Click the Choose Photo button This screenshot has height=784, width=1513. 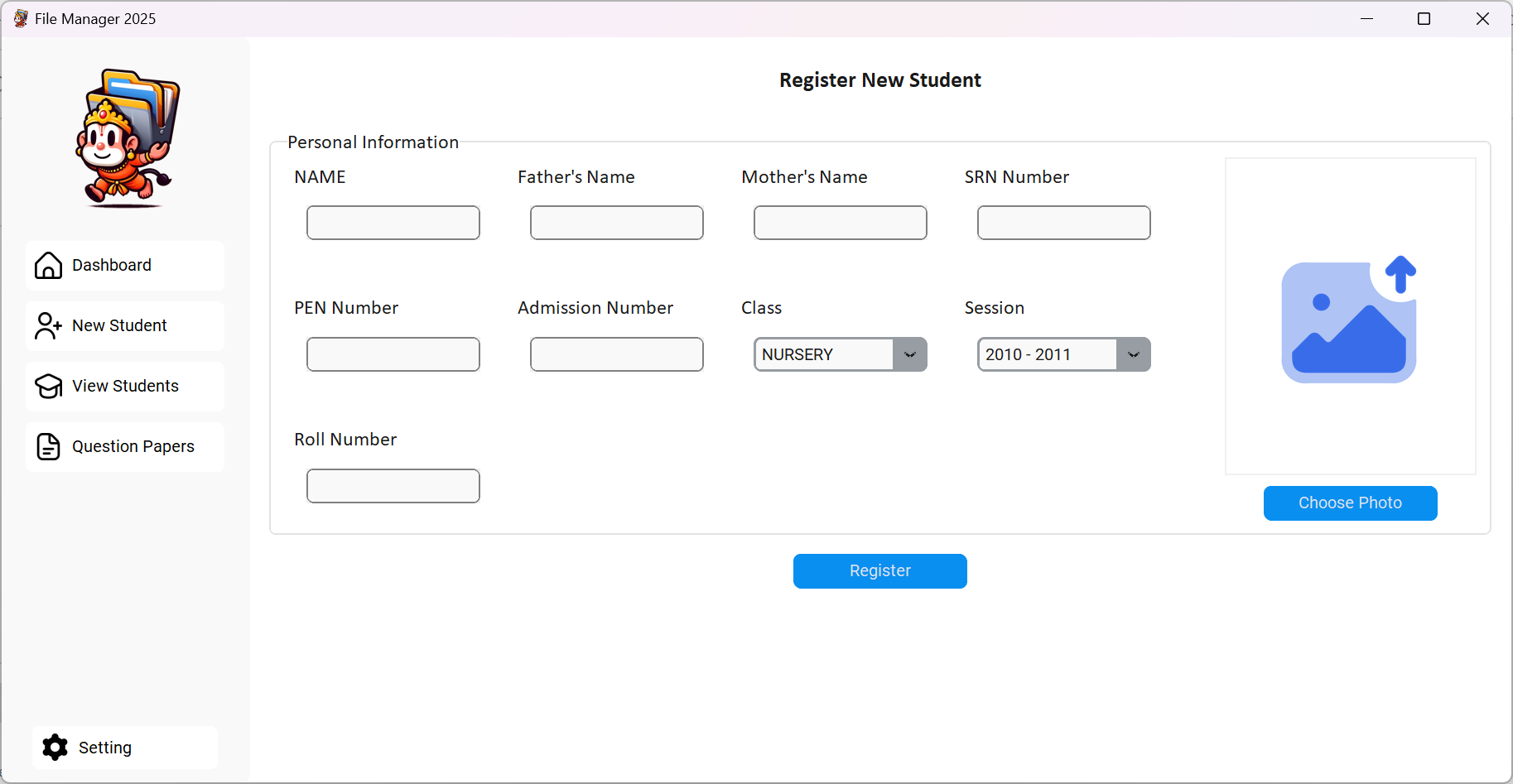pyautogui.click(x=1350, y=503)
